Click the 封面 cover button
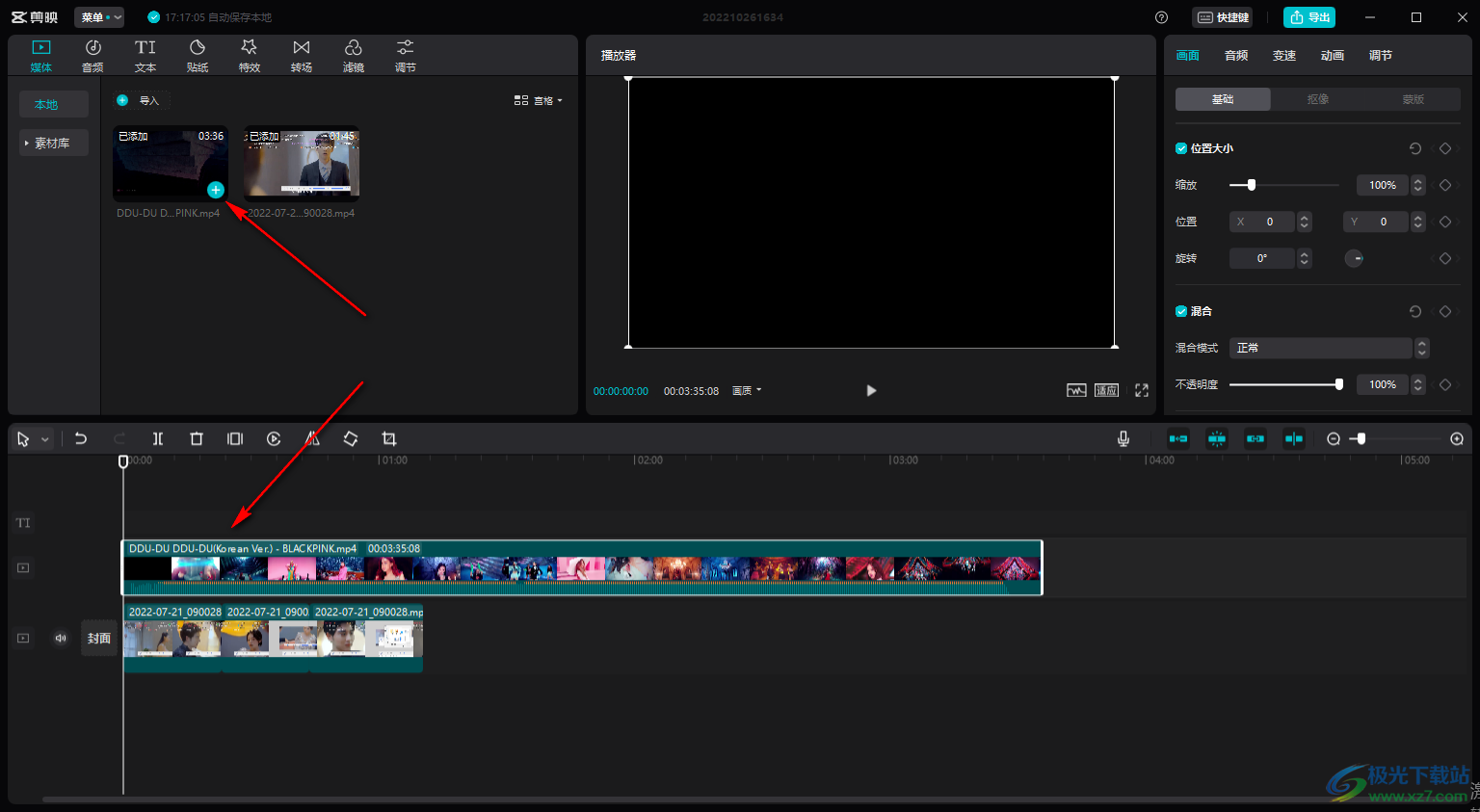Image resolution: width=1480 pixels, height=812 pixels. 99,638
